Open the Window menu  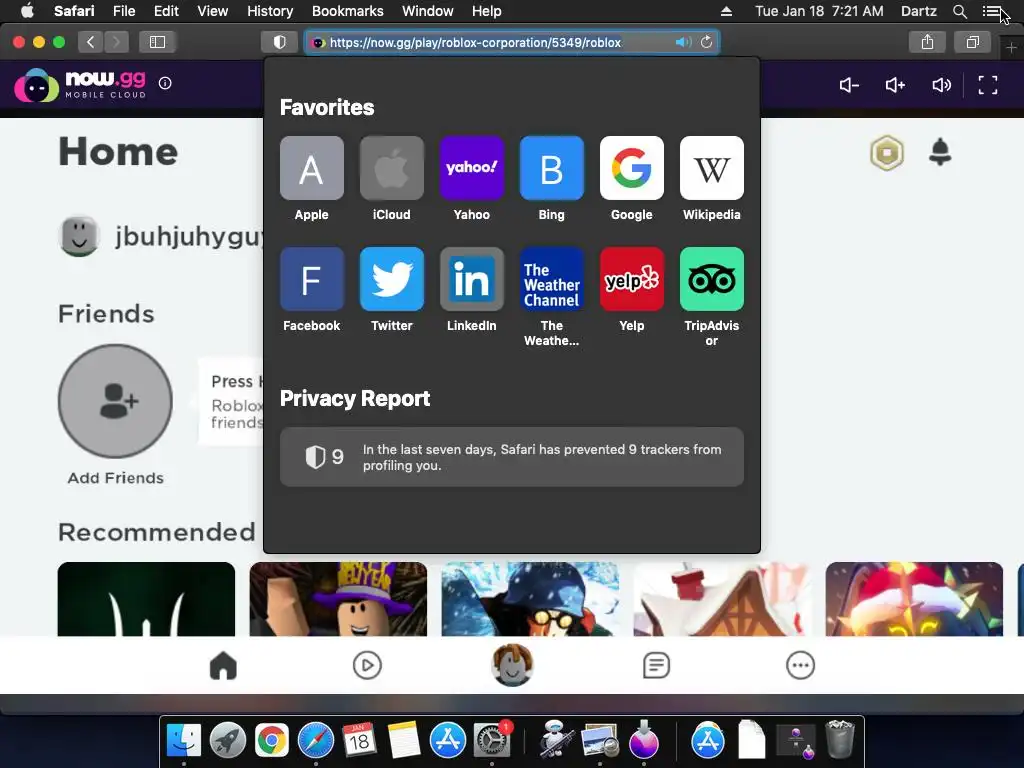coord(428,11)
